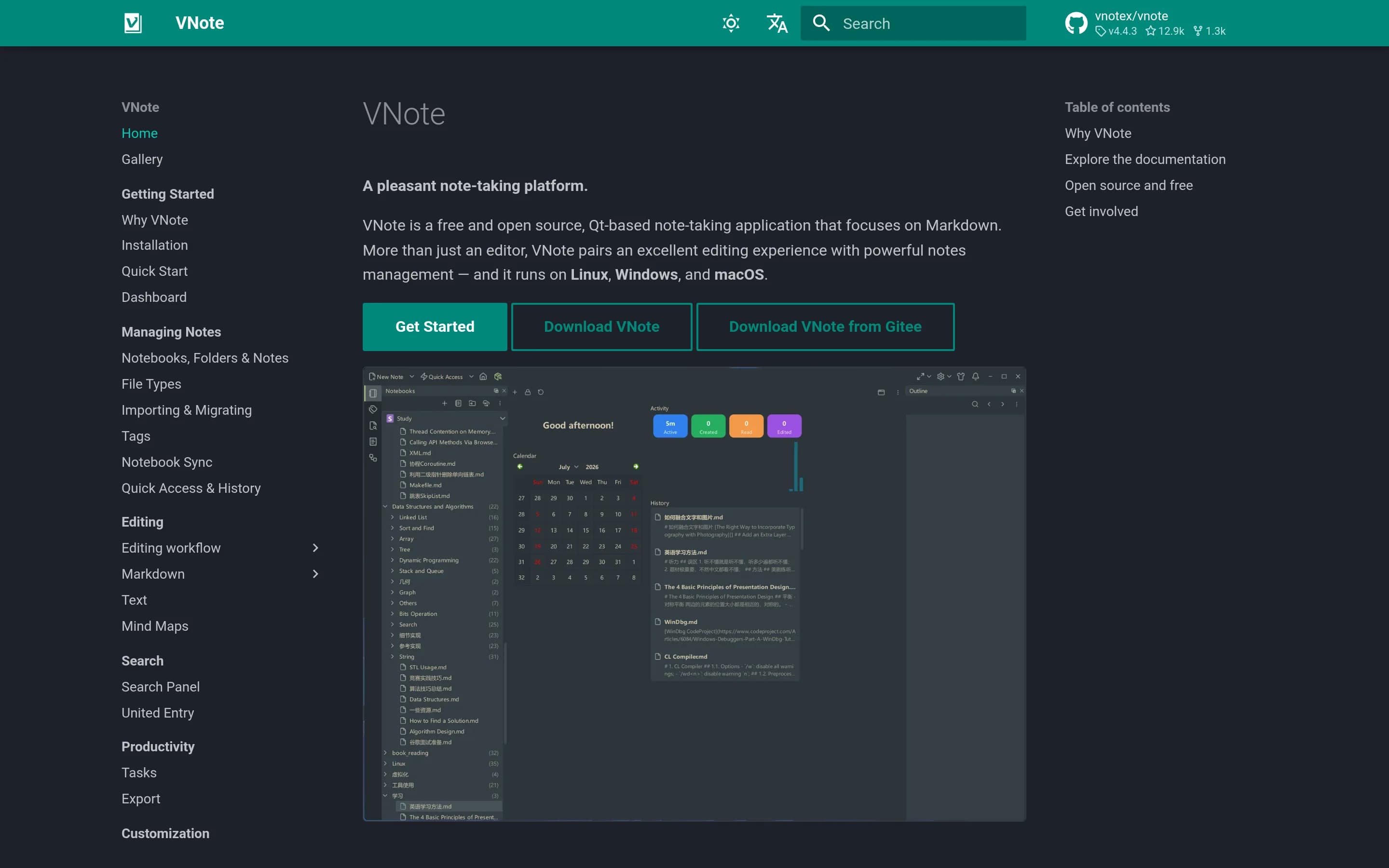Viewport: 1389px width, 868px height.
Task: Open the Installation page
Action: (154, 245)
